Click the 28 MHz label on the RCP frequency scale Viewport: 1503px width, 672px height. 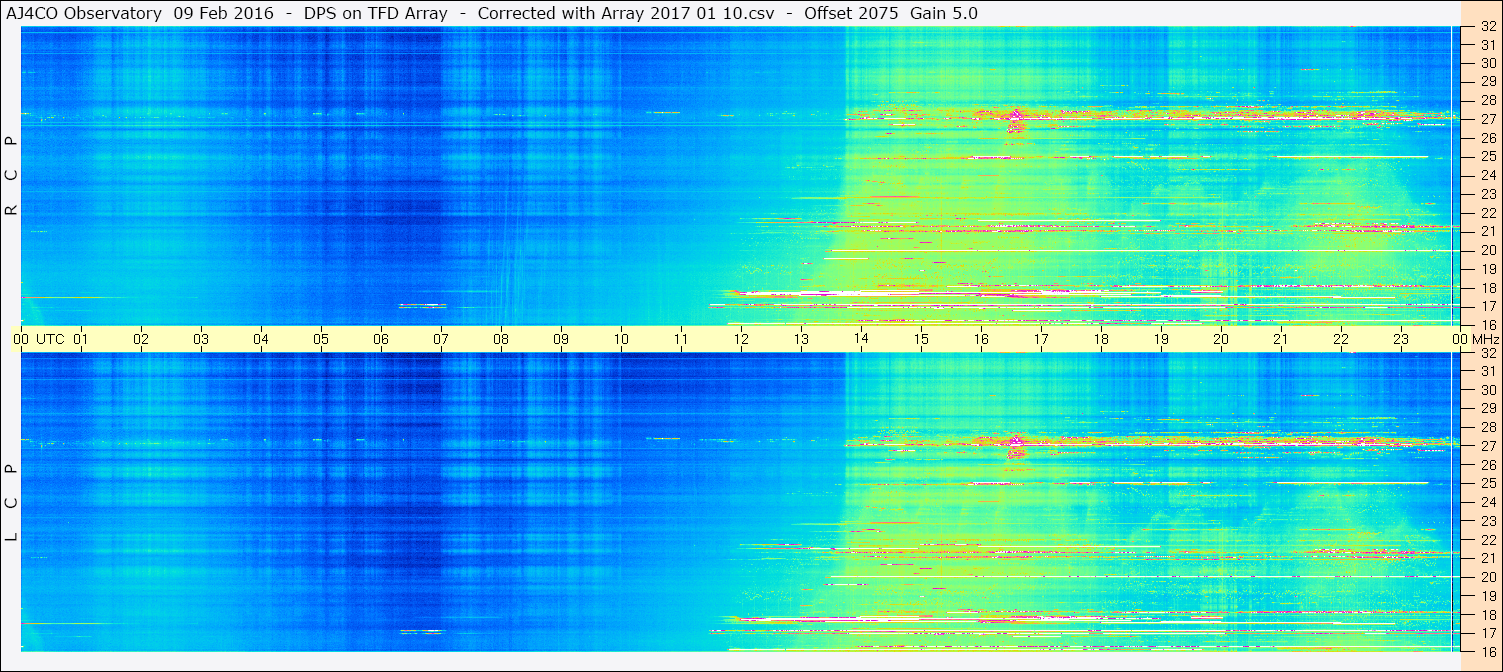[x=1487, y=100]
